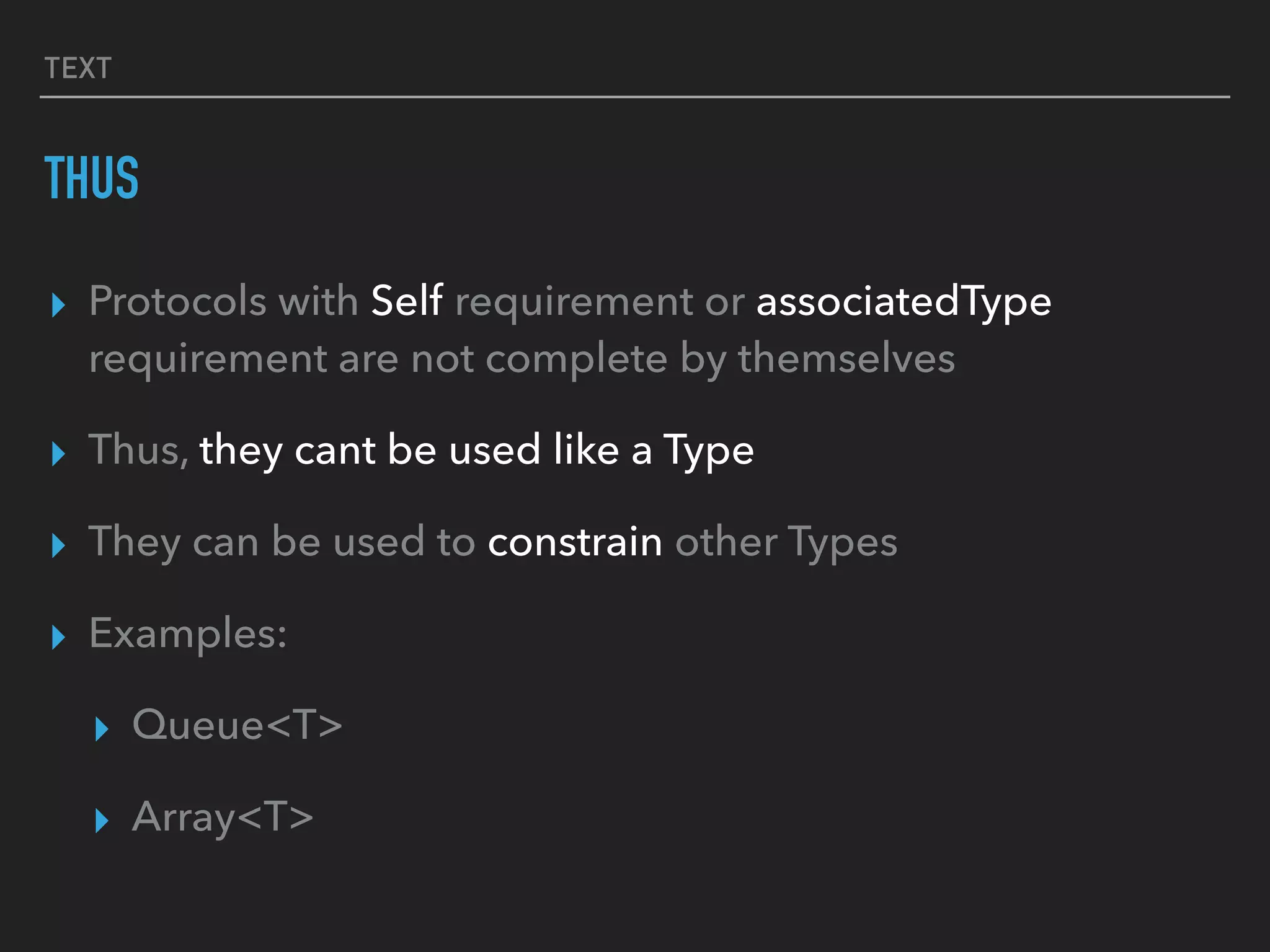Screen dimensions: 1270x952
Task: Click the highlighted word "constrain"
Action: [x=575, y=542]
